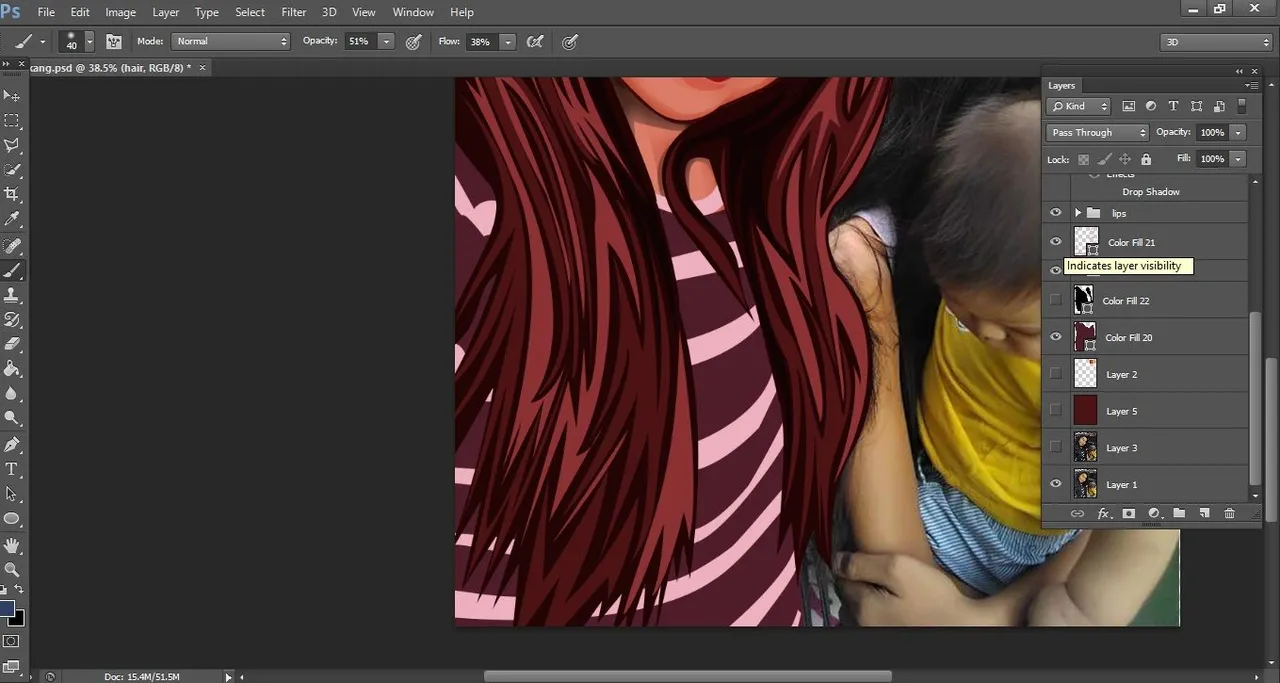The image size is (1280, 683).
Task: Open layer Opacity dropdown in Layers panel
Action: coord(1239,132)
